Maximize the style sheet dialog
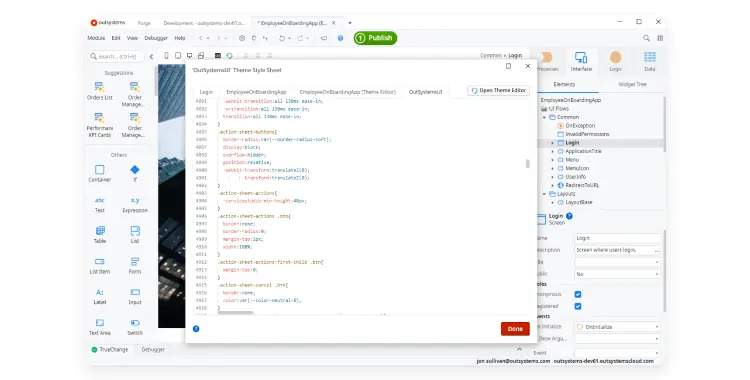This screenshot has width=750, height=380. click(x=508, y=66)
